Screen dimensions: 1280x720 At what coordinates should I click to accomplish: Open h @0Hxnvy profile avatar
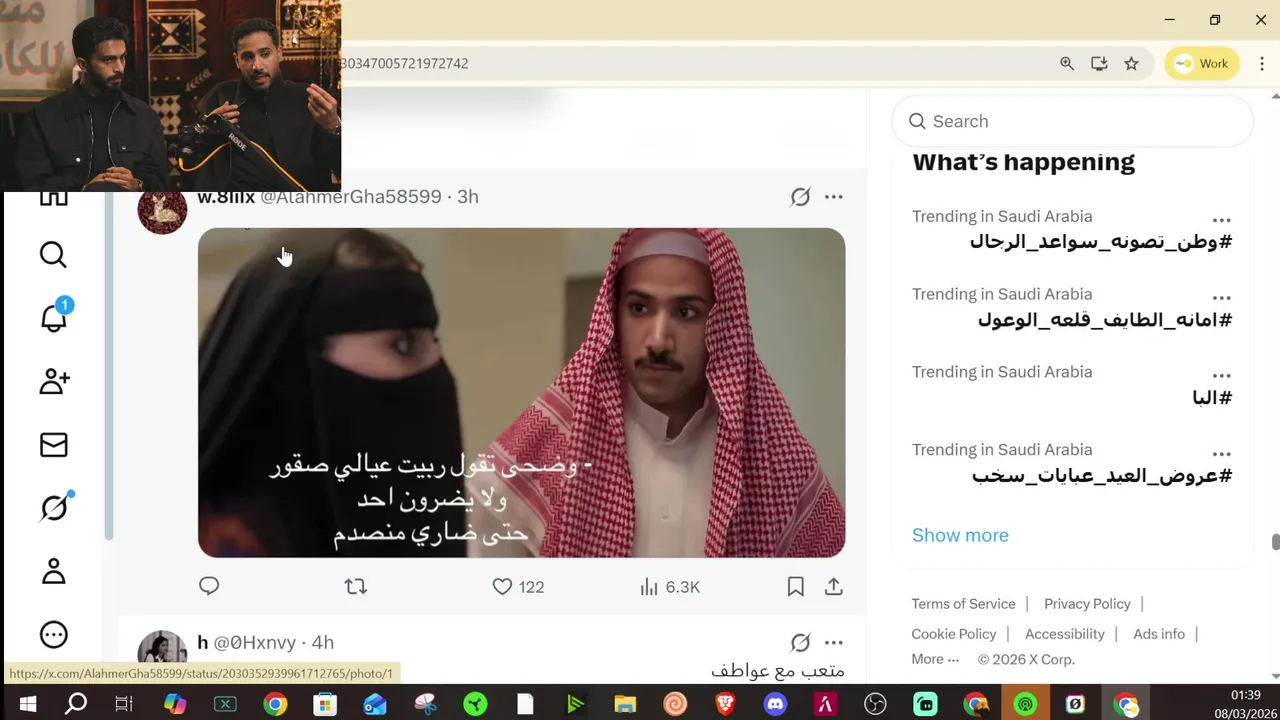(x=162, y=648)
